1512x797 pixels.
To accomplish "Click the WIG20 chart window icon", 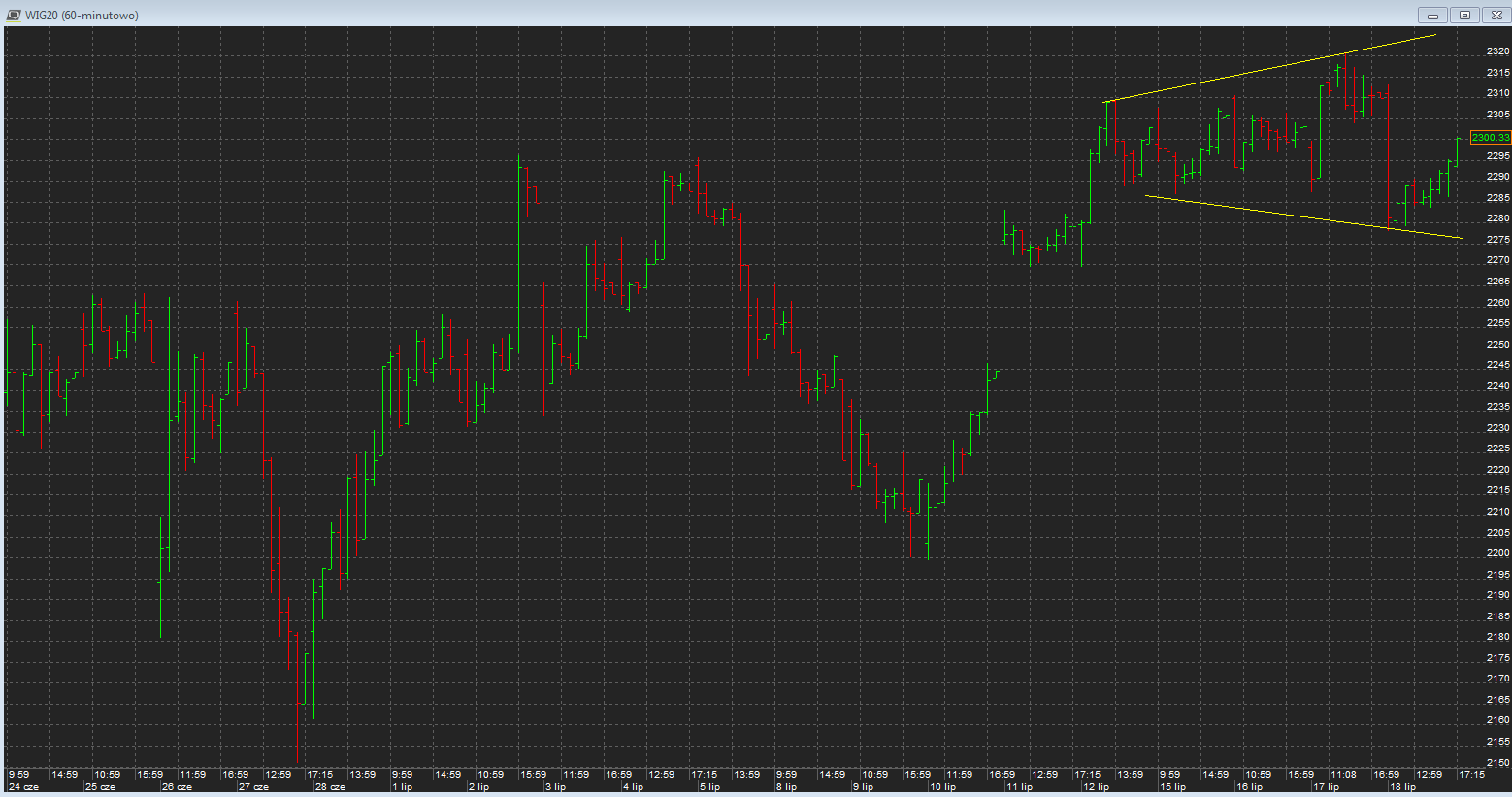I will click(x=14, y=15).
